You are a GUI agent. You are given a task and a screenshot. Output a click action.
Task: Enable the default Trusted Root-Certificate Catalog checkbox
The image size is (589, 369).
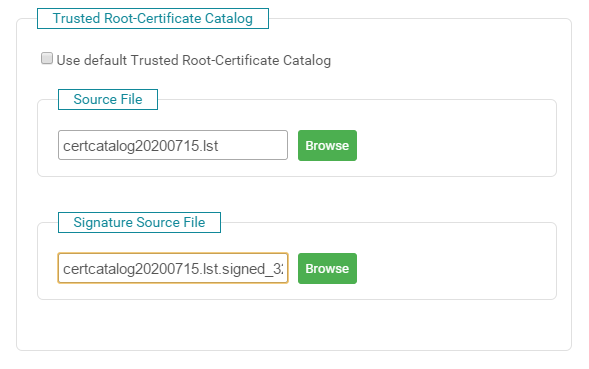47,58
